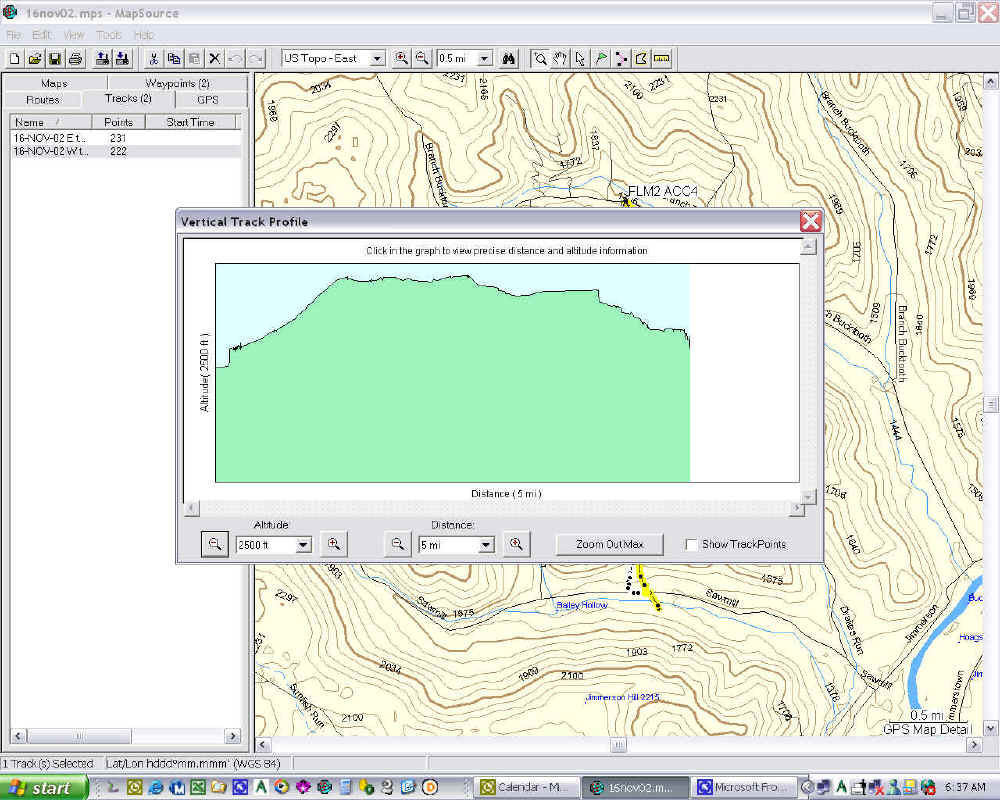This screenshot has width=1000, height=800.
Task: Open the View menu
Action: (x=74, y=34)
